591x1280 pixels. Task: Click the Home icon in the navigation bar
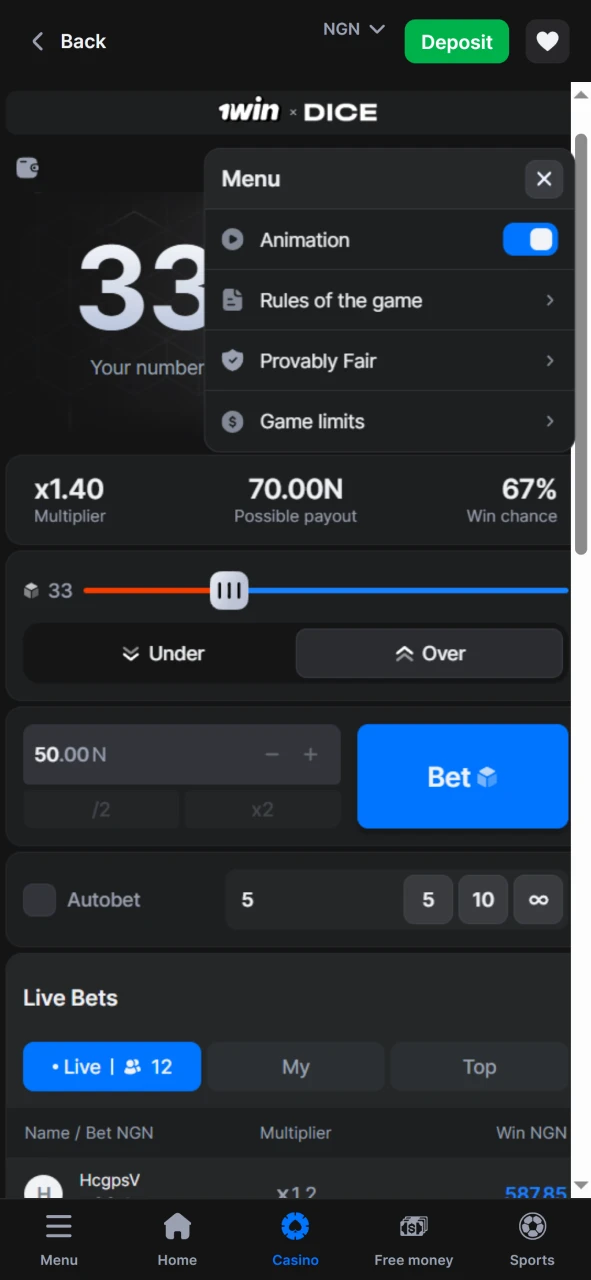[177, 1226]
